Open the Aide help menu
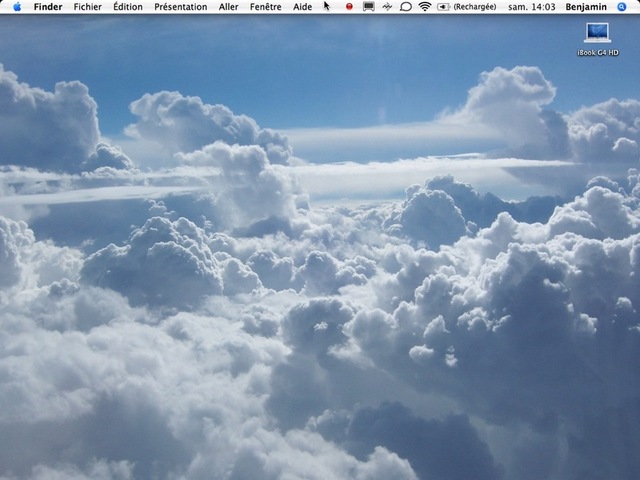The image size is (640, 480). pos(302,7)
